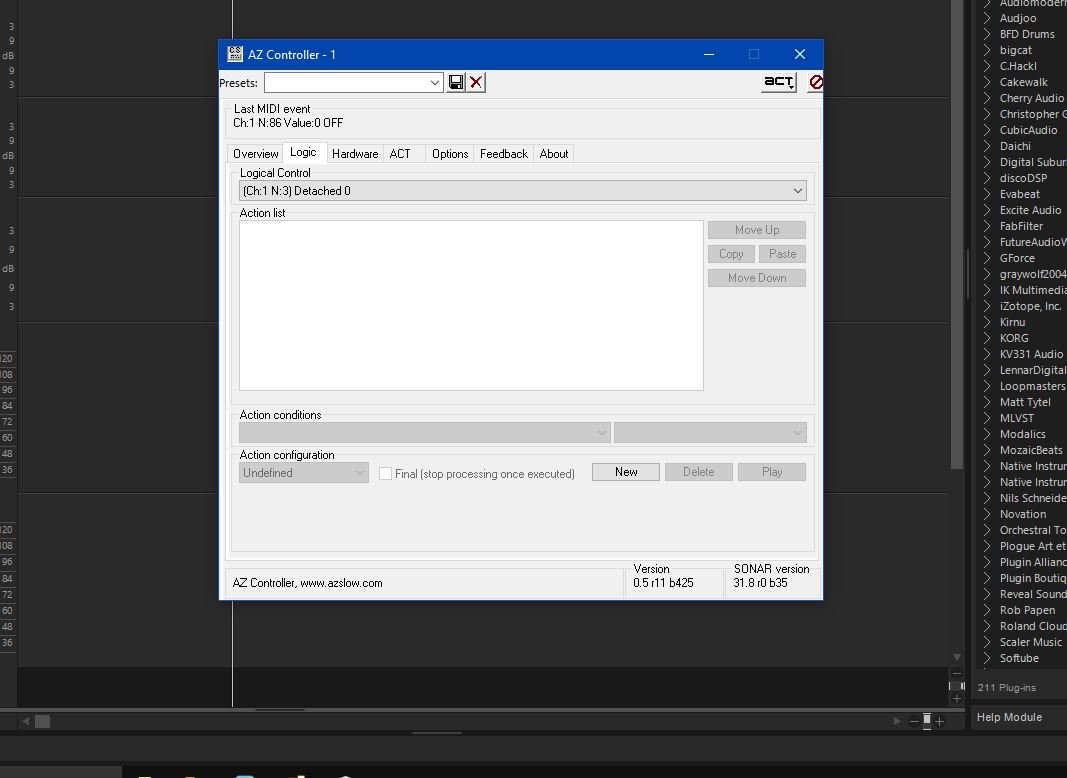
Task: Expand the FabFilter plugin folder
Action: pyautogui.click(x=987, y=226)
